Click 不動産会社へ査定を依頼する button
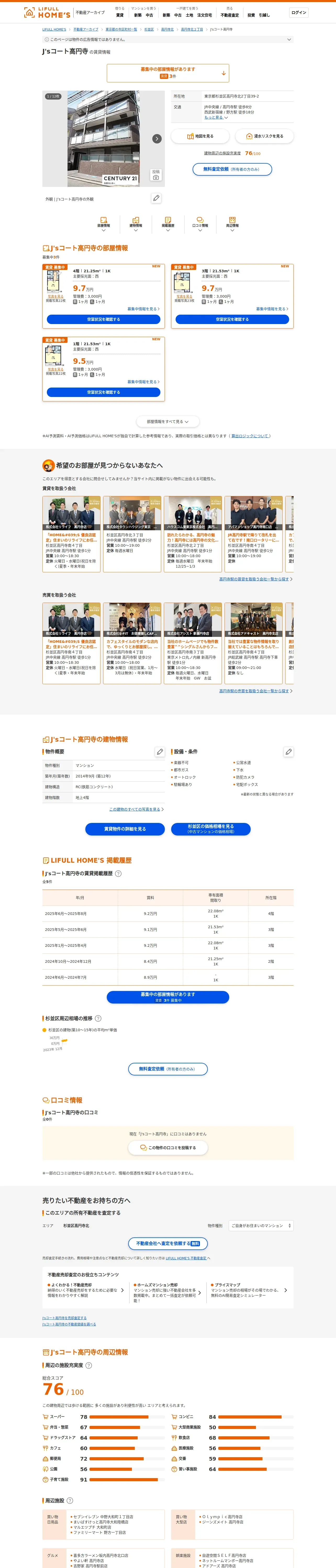The height and width of the screenshot is (1568, 336). click(168, 1244)
